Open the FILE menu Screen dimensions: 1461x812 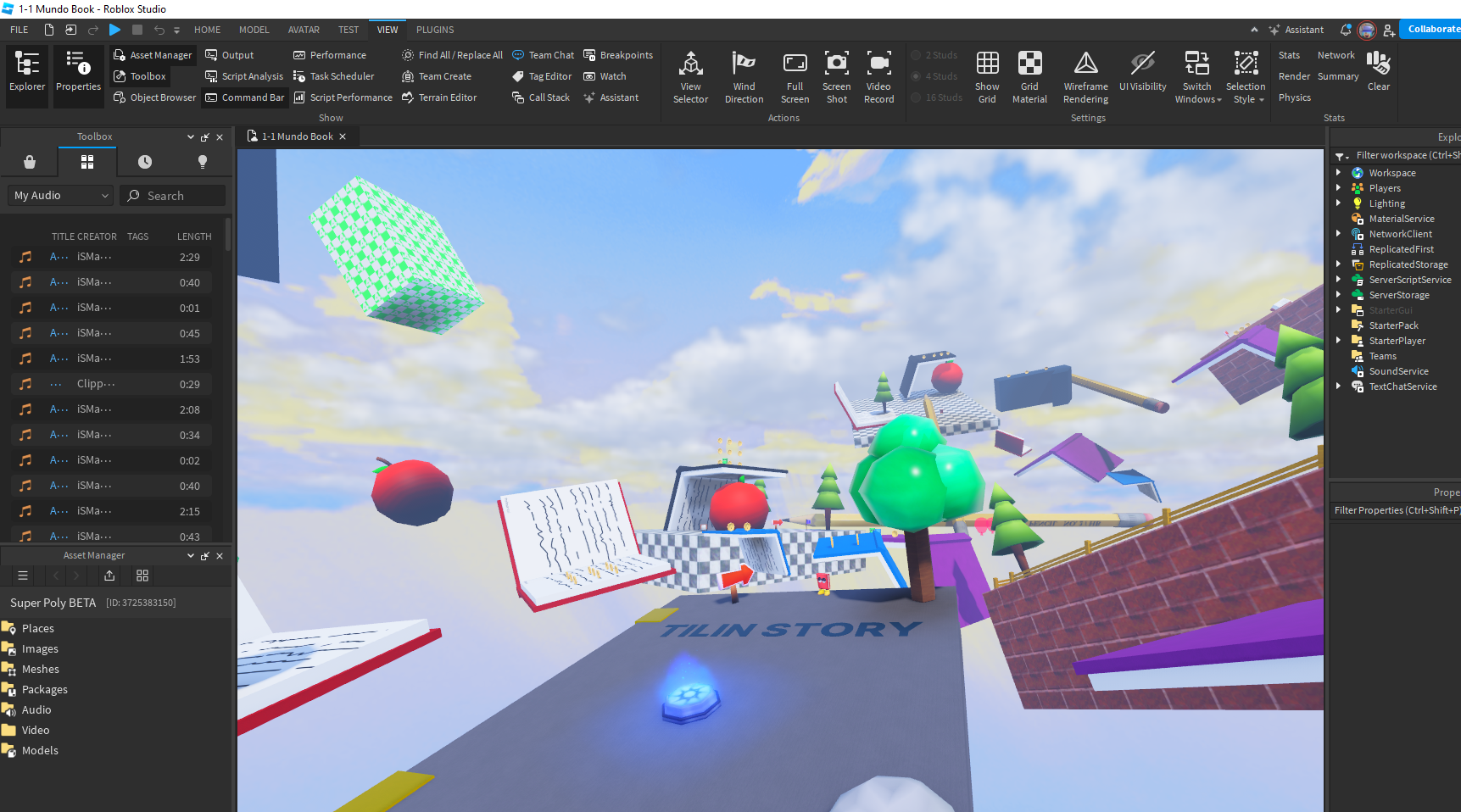pyautogui.click(x=19, y=30)
